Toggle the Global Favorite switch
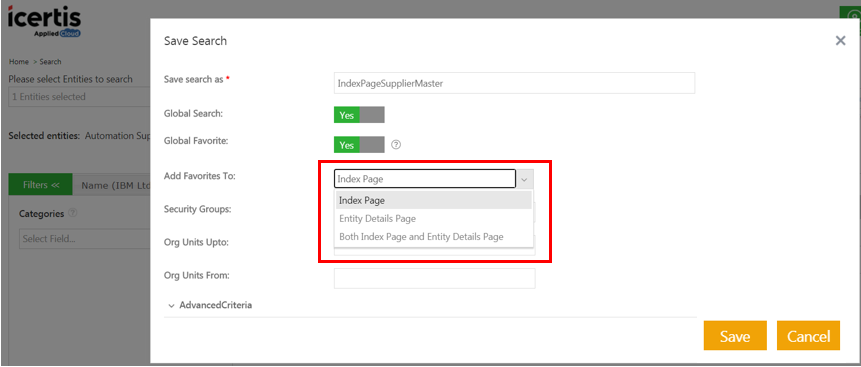This screenshot has width=861, height=367. pos(359,145)
